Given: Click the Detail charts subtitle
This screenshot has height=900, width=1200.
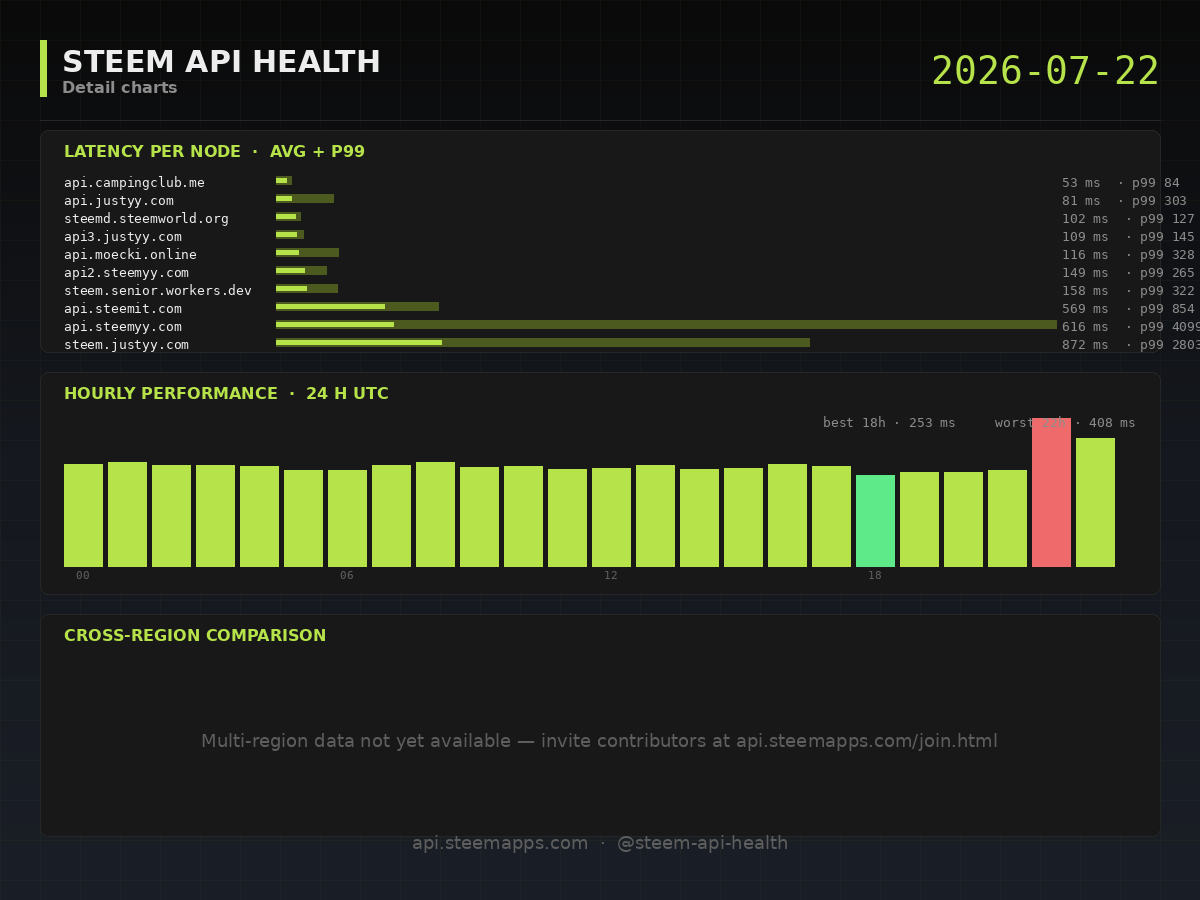Looking at the screenshot, I should coord(119,88).
